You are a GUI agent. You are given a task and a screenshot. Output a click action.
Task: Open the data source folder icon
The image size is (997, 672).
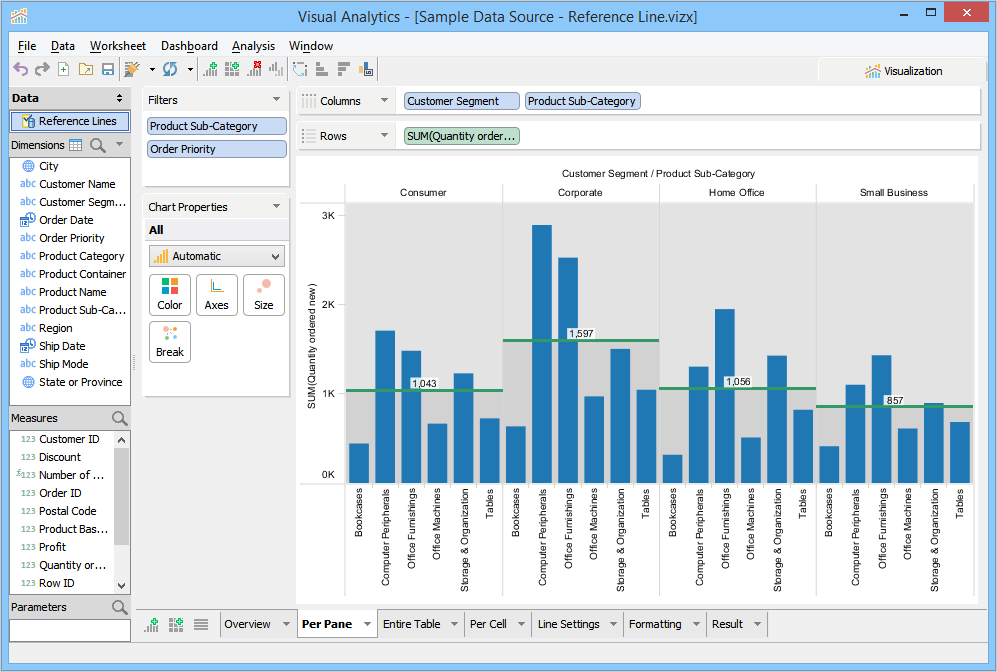85,70
